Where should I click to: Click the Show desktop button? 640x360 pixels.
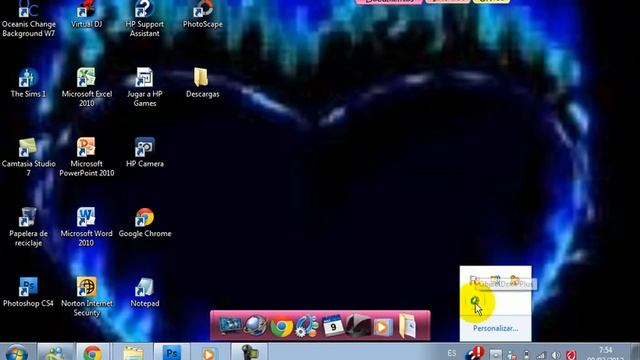pyautogui.click(x=635, y=352)
